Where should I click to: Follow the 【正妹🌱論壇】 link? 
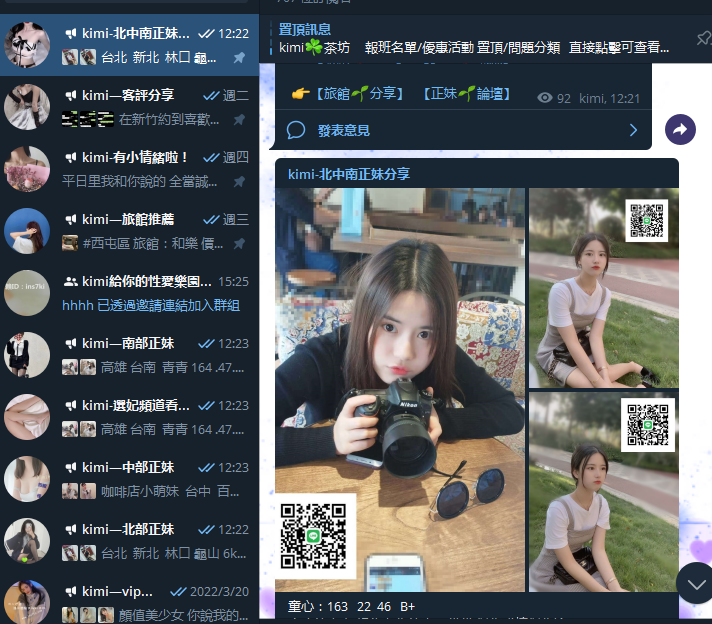[466, 94]
